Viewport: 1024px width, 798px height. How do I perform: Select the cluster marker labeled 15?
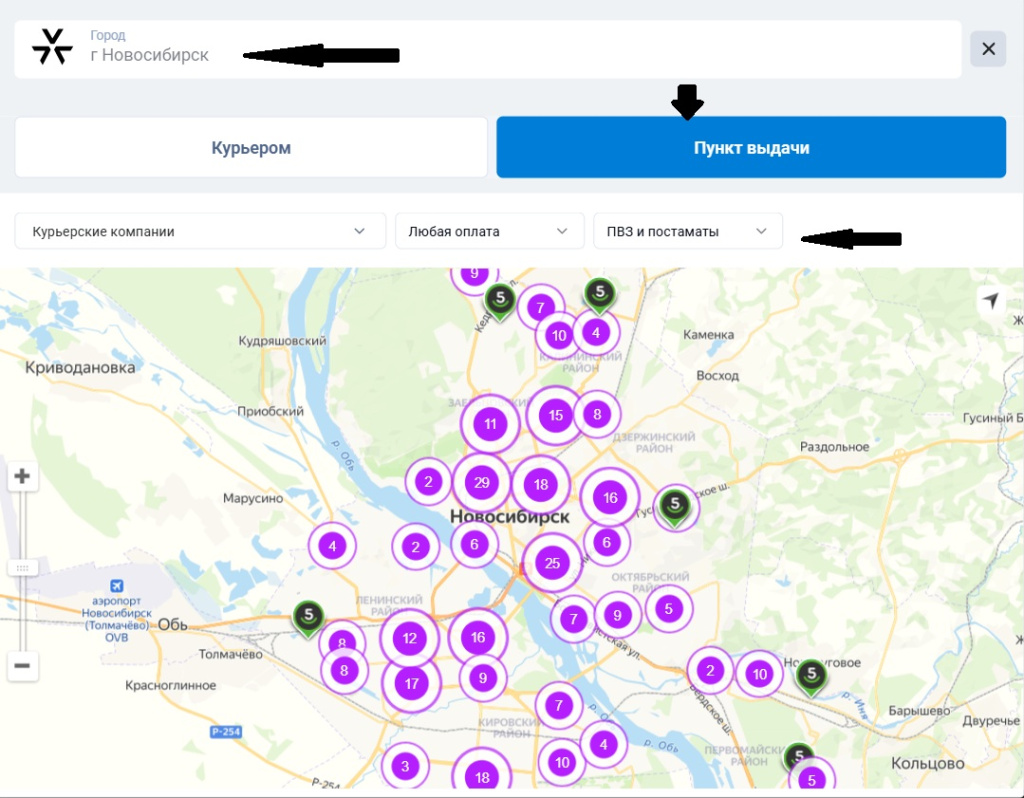[556, 415]
